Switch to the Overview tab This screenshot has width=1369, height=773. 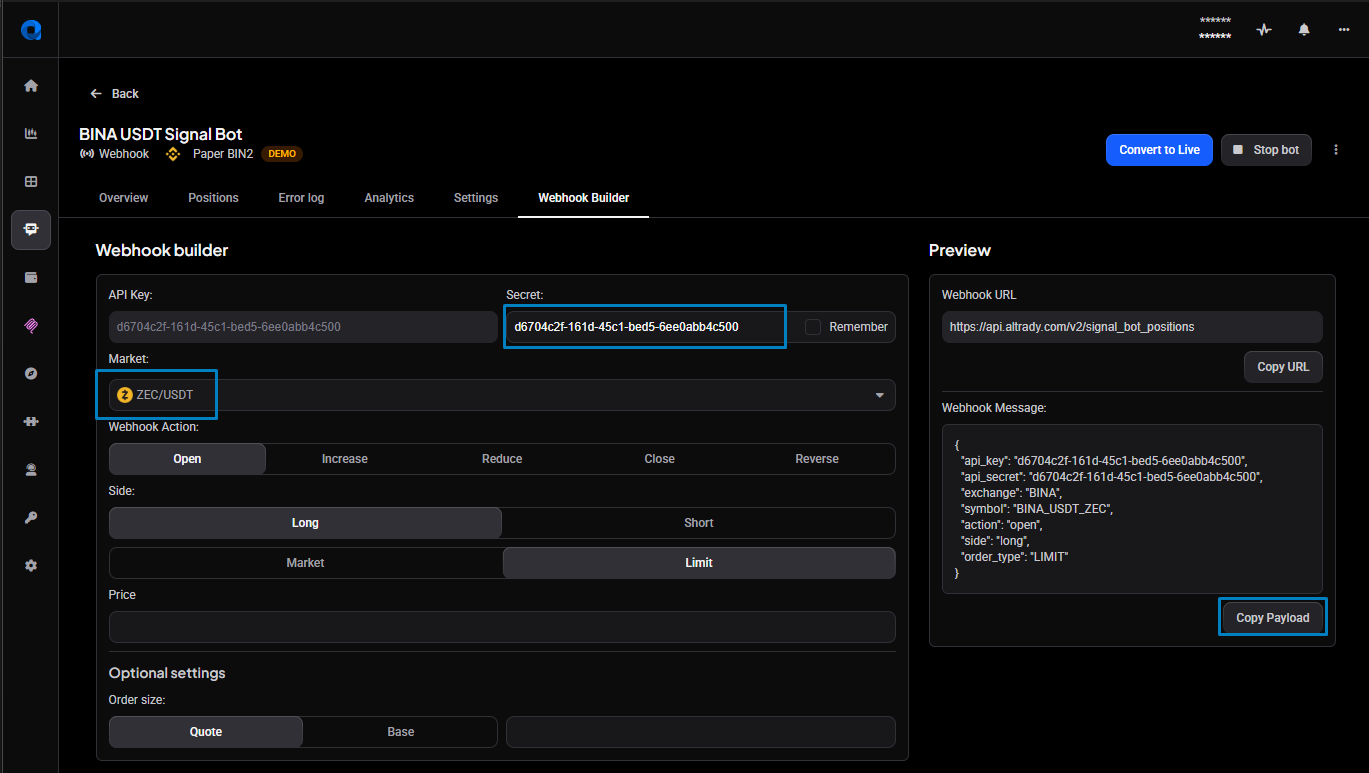[124, 198]
